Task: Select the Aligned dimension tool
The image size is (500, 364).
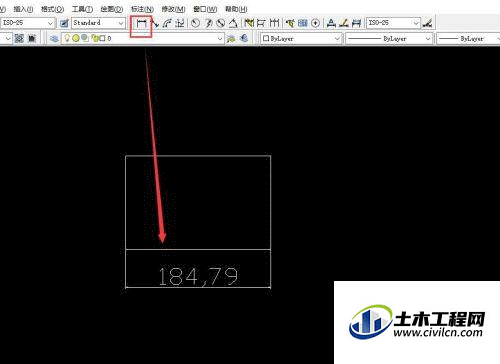Action: tap(155, 23)
